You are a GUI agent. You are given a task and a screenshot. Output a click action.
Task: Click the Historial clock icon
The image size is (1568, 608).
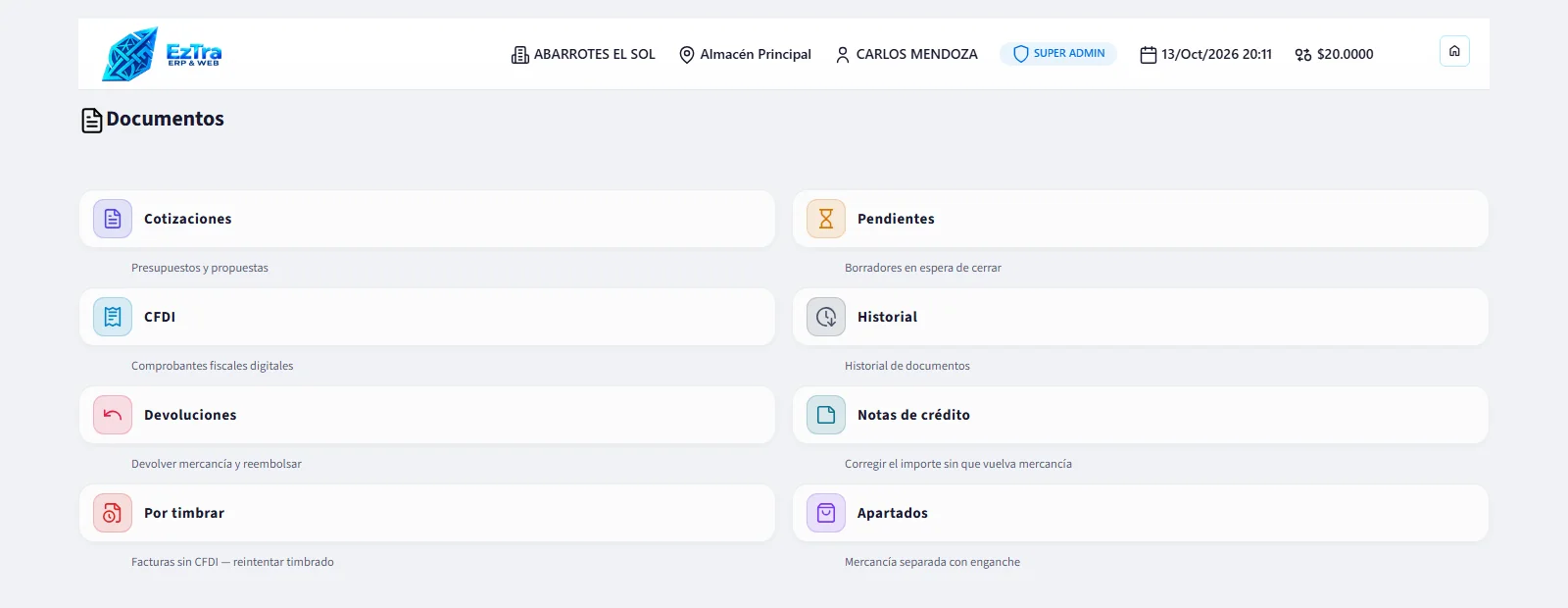(826, 317)
